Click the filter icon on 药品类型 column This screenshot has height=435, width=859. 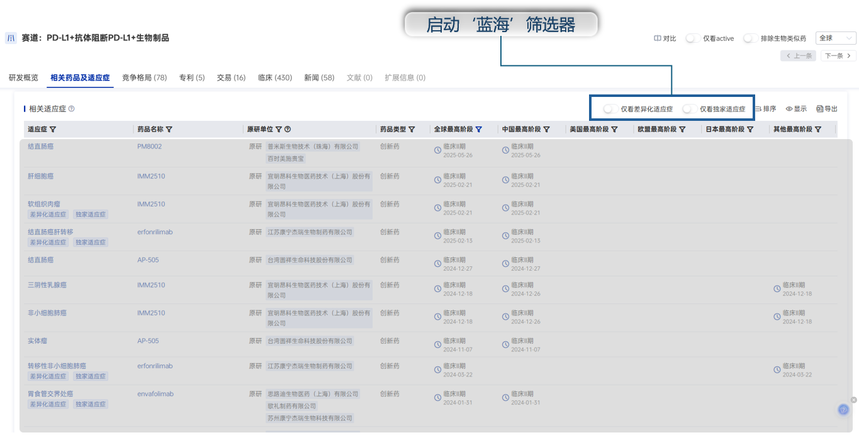coord(411,130)
